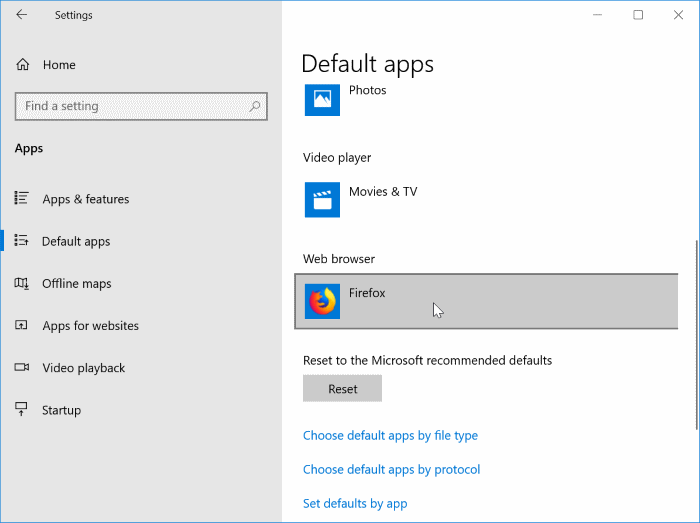Open Default apps page
Image resolution: width=700 pixels, height=523 pixels.
[x=76, y=241]
